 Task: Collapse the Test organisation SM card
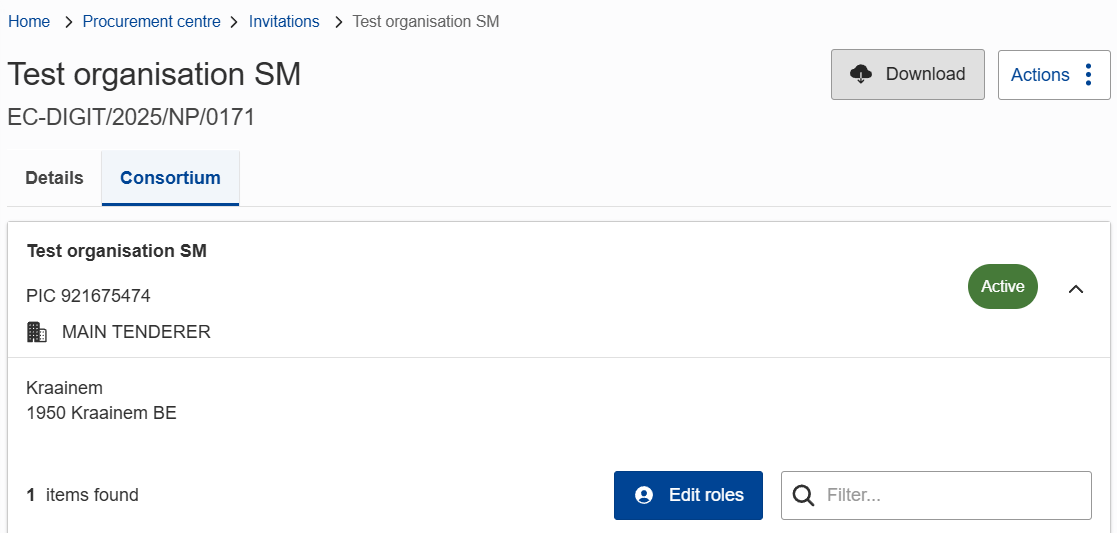point(1076,289)
